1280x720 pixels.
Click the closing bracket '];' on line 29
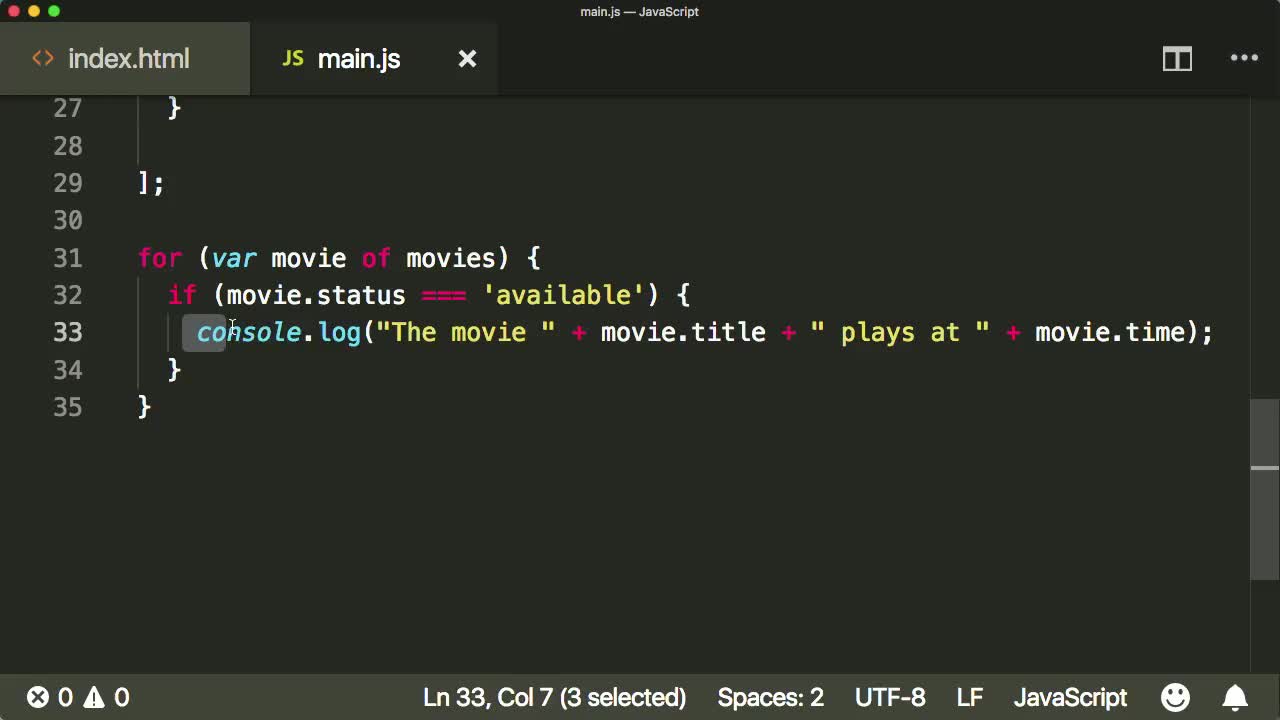pyautogui.click(x=151, y=183)
